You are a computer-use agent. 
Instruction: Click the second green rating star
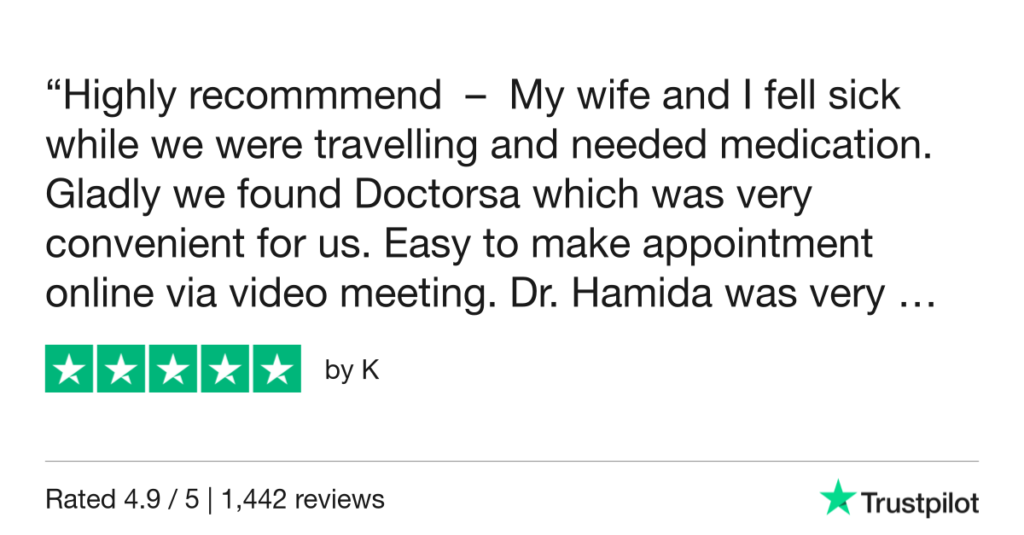[x=122, y=369]
